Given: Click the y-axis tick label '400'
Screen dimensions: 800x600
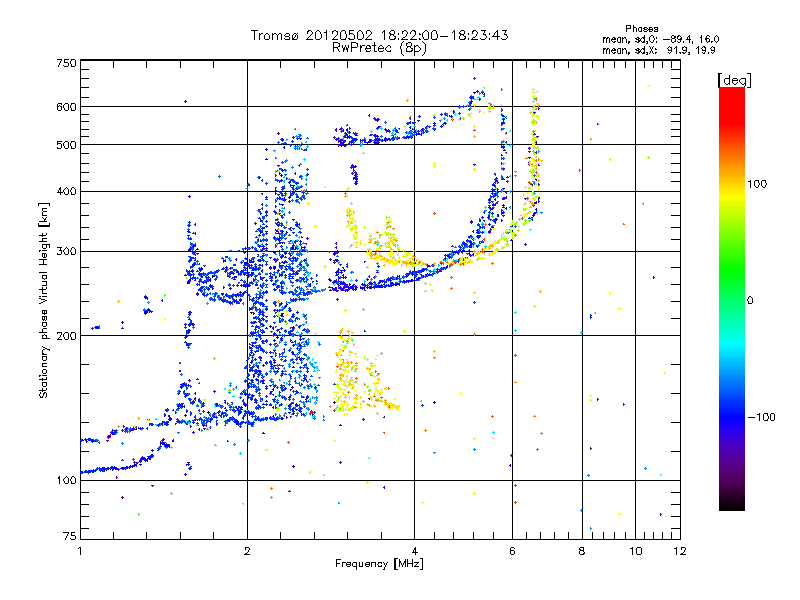Looking at the screenshot, I should point(66,191).
